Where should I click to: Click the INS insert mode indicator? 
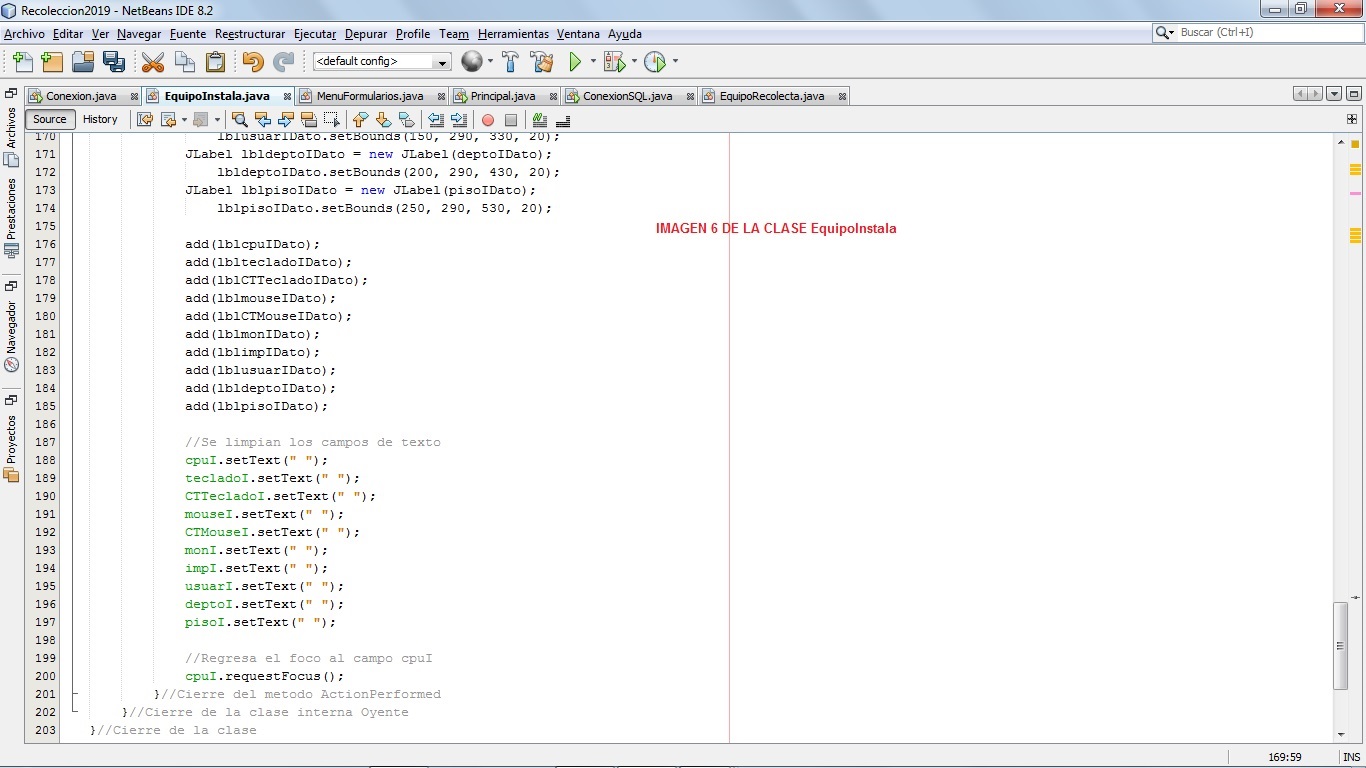1352,758
